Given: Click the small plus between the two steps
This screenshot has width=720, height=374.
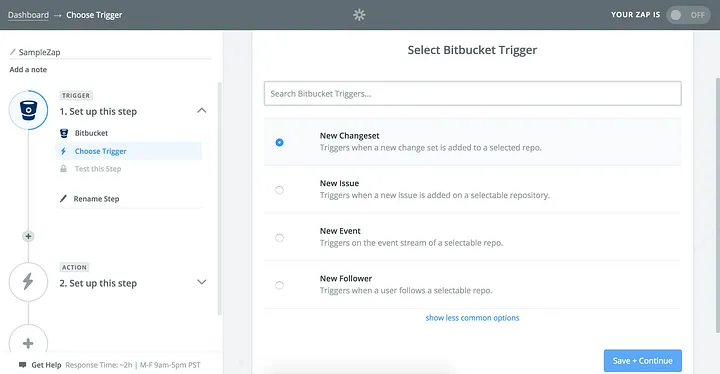Looking at the screenshot, I should (28, 236).
